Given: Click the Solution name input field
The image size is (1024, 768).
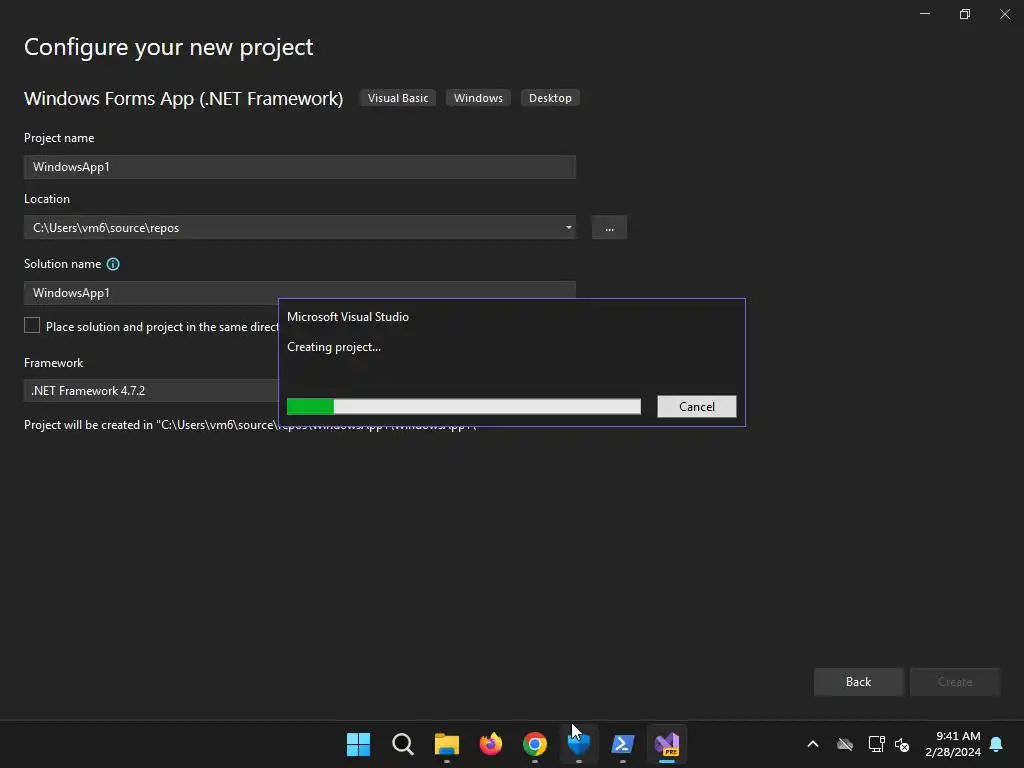Looking at the screenshot, I should (300, 291).
